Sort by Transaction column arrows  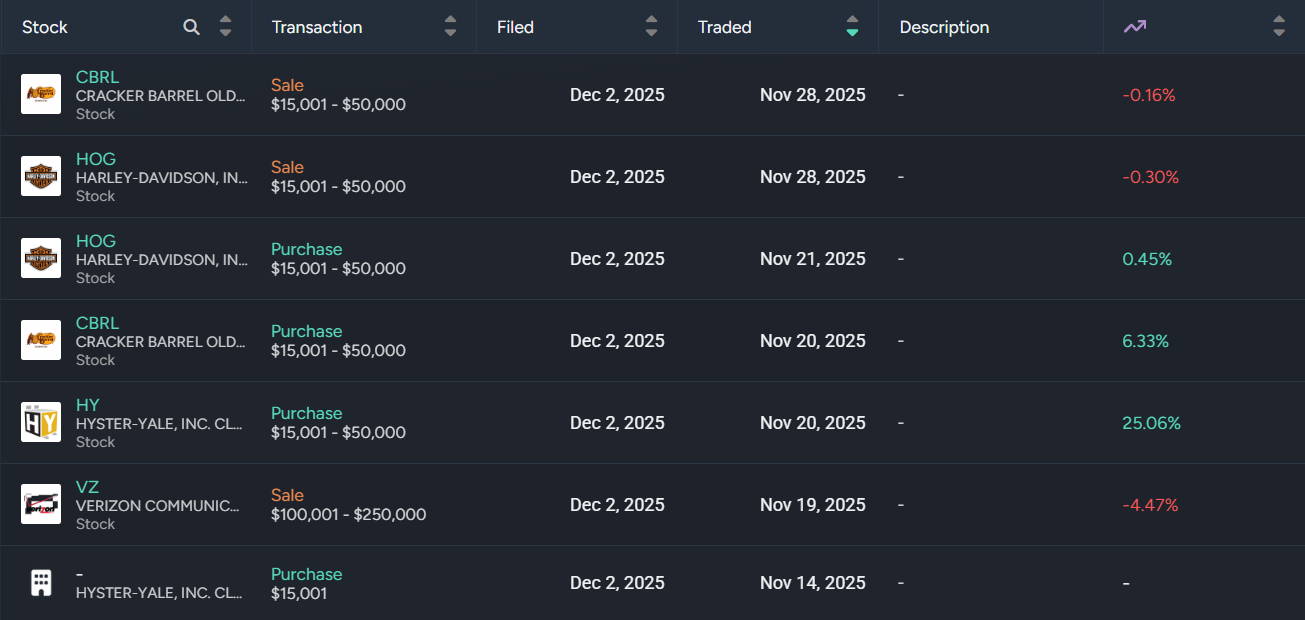click(450, 27)
